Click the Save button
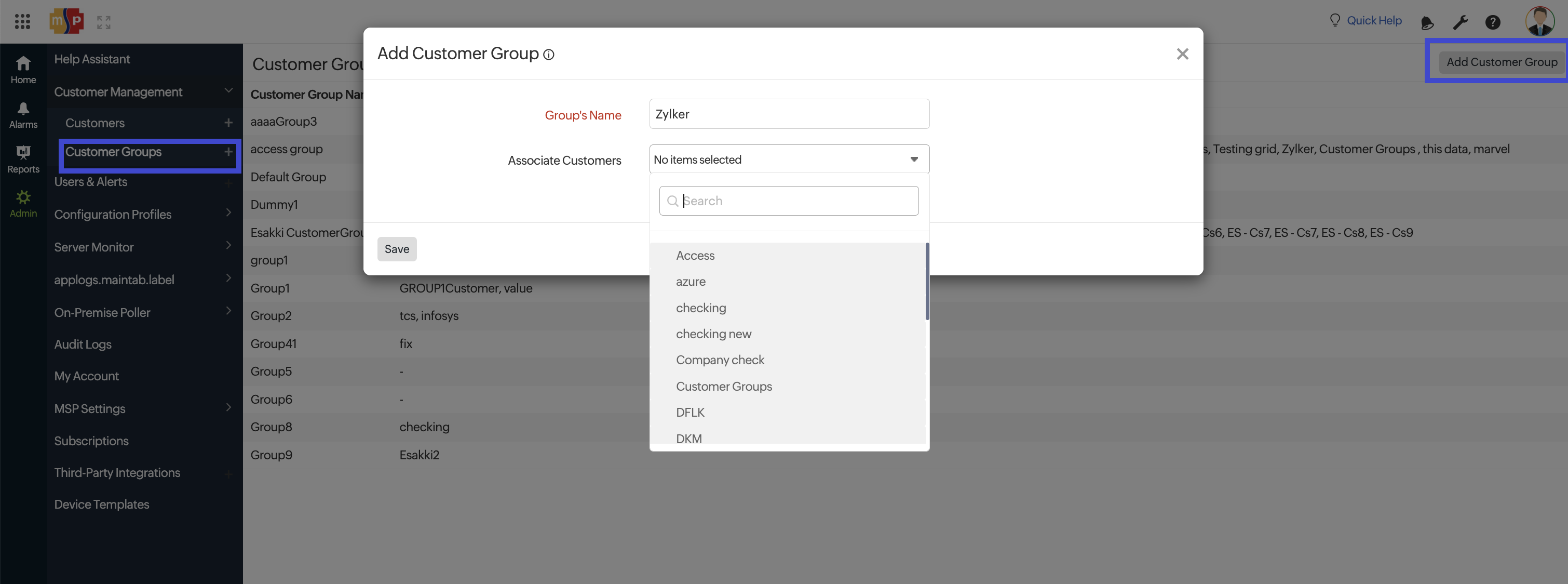 click(x=396, y=248)
